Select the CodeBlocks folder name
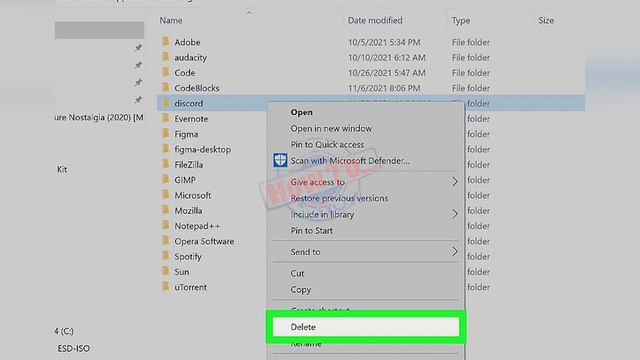 [x=197, y=88]
